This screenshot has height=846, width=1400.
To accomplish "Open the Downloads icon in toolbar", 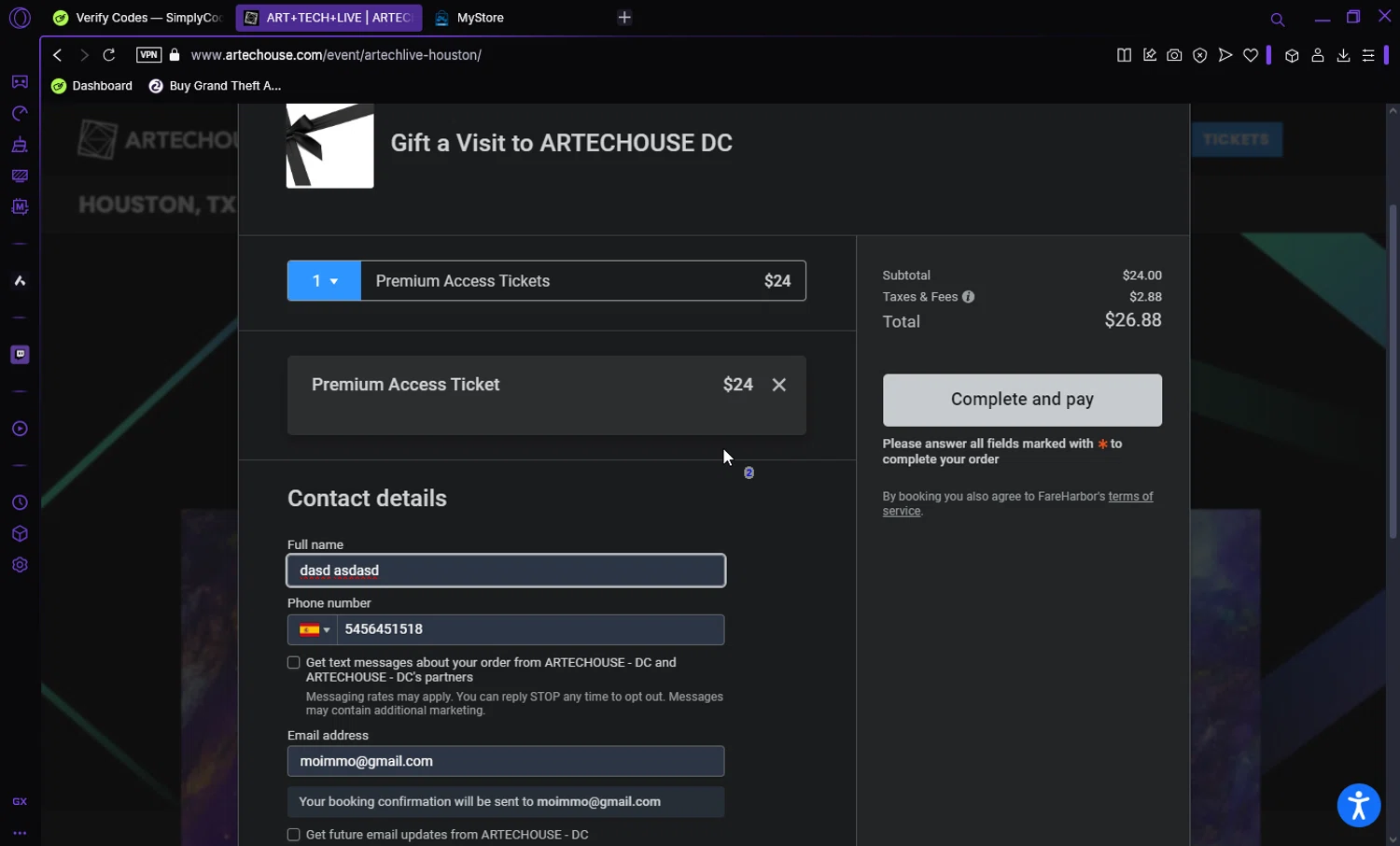I will point(1343,55).
